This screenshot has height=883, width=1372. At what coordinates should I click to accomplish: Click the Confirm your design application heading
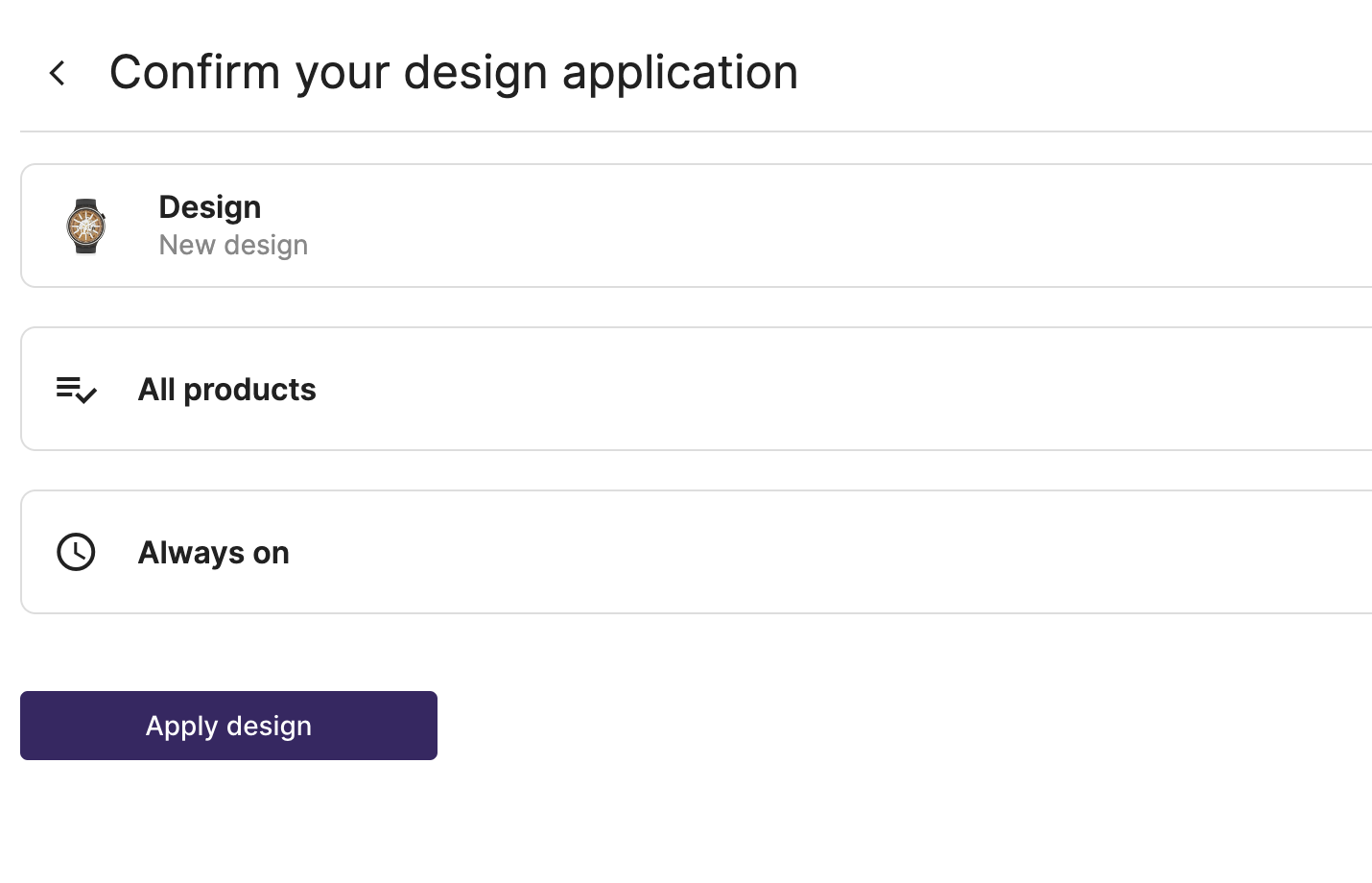tap(454, 72)
